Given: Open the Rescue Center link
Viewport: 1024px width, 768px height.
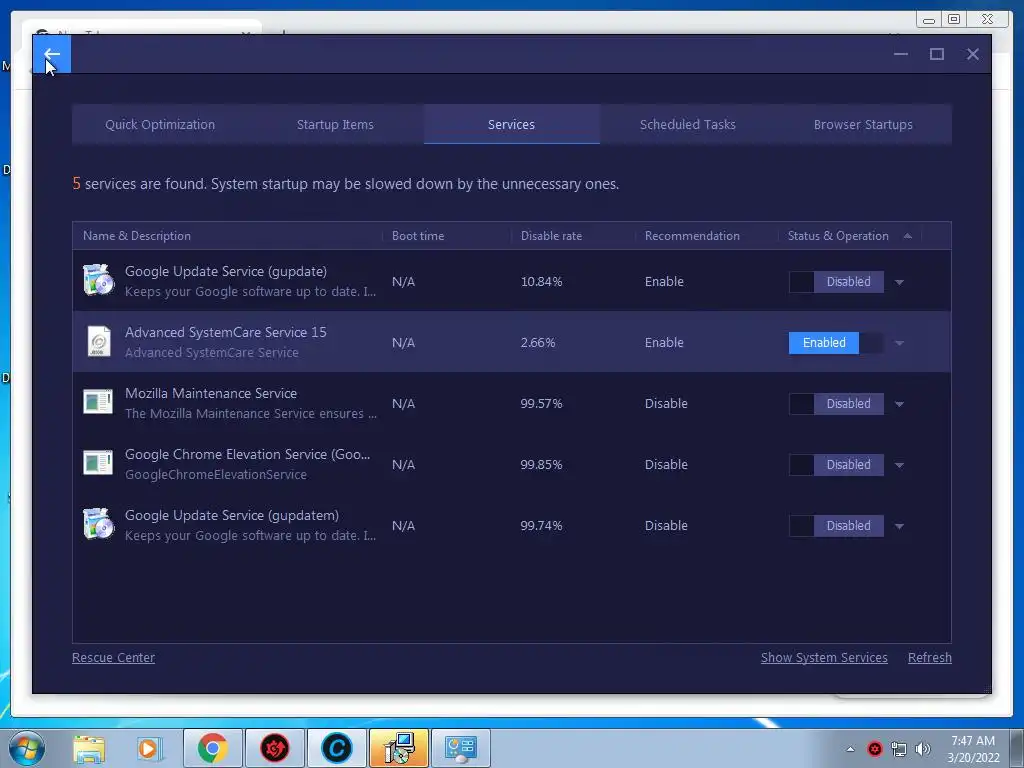Looking at the screenshot, I should [113, 658].
